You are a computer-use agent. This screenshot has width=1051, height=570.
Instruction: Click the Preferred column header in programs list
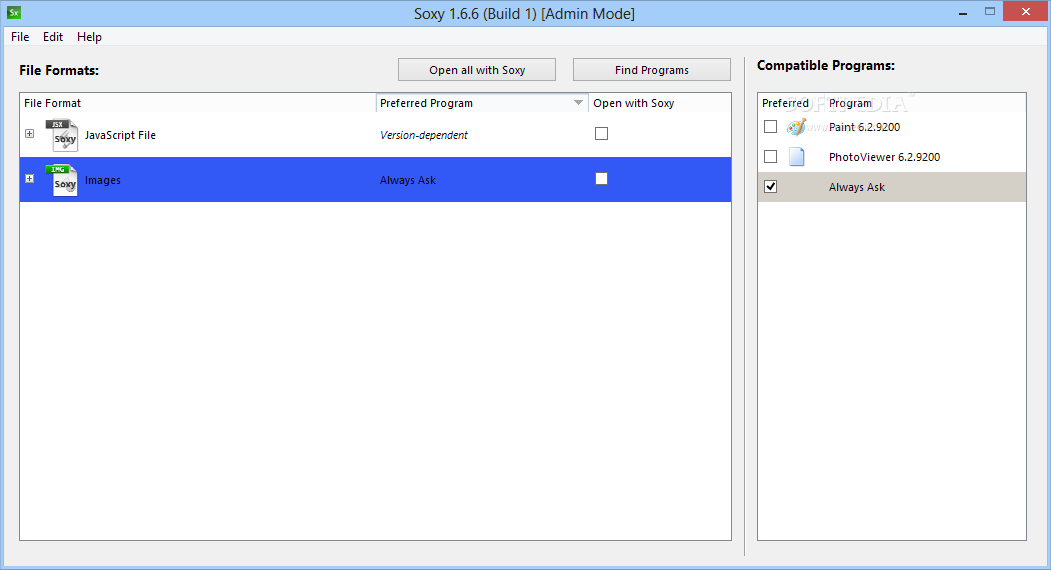click(x=791, y=103)
